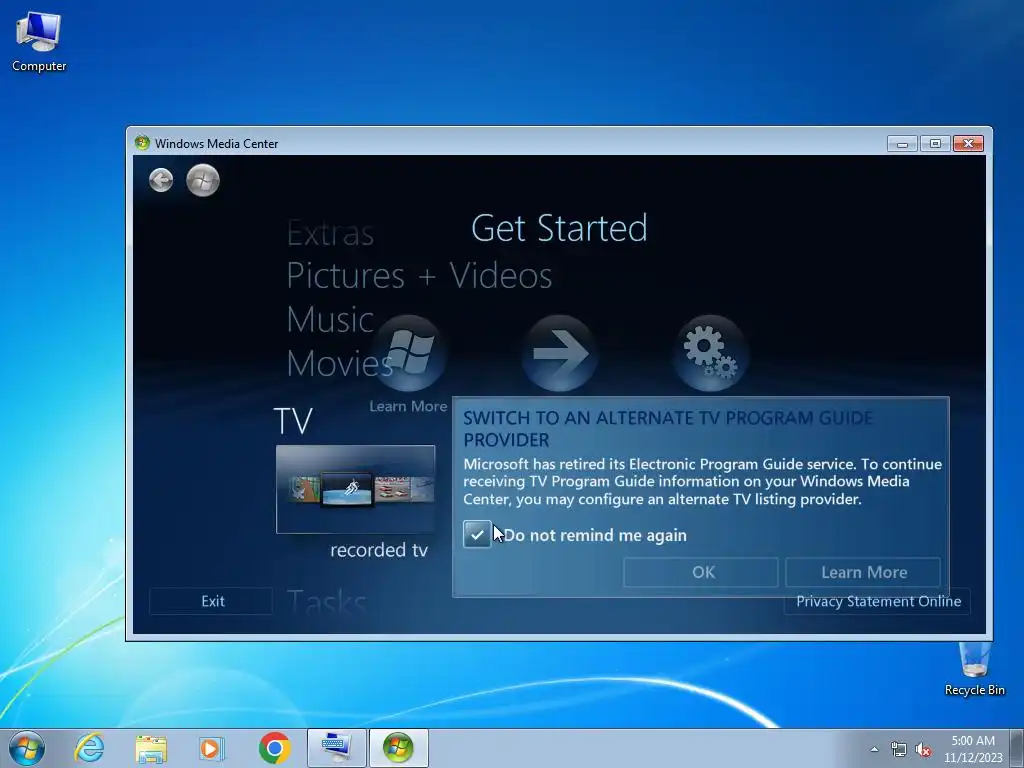The width and height of the screenshot is (1024, 768).
Task: Minimize the Windows Media Center window
Action: tap(902, 144)
